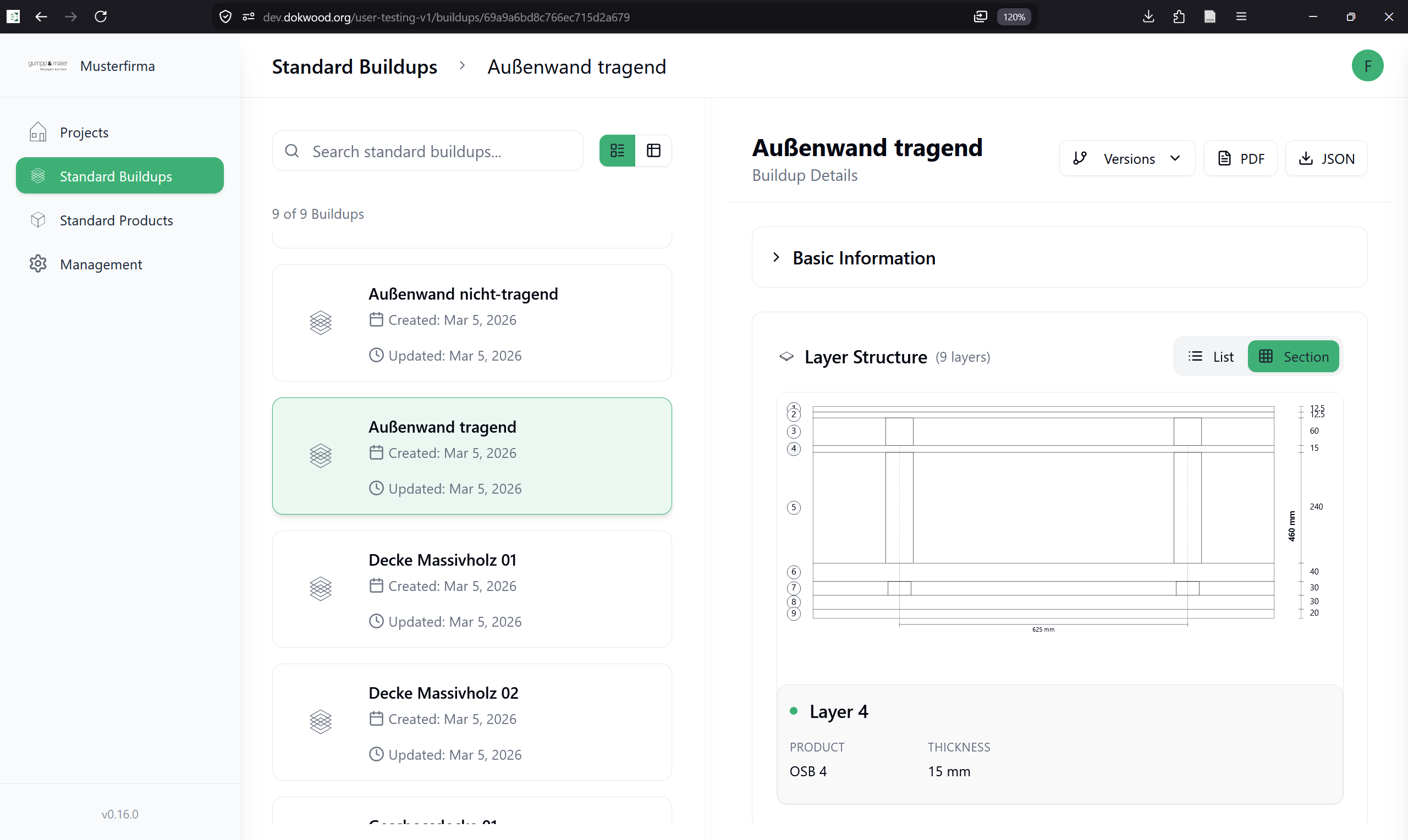Open the browser zoom level 120% indicator

[x=1014, y=17]
